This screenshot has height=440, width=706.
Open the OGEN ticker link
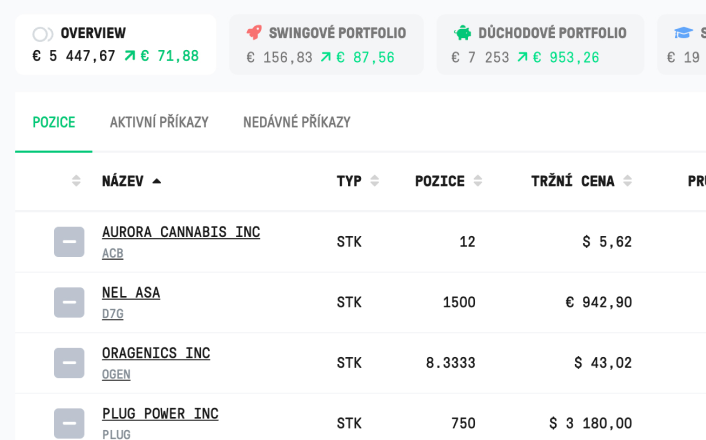tap(116, 374)
